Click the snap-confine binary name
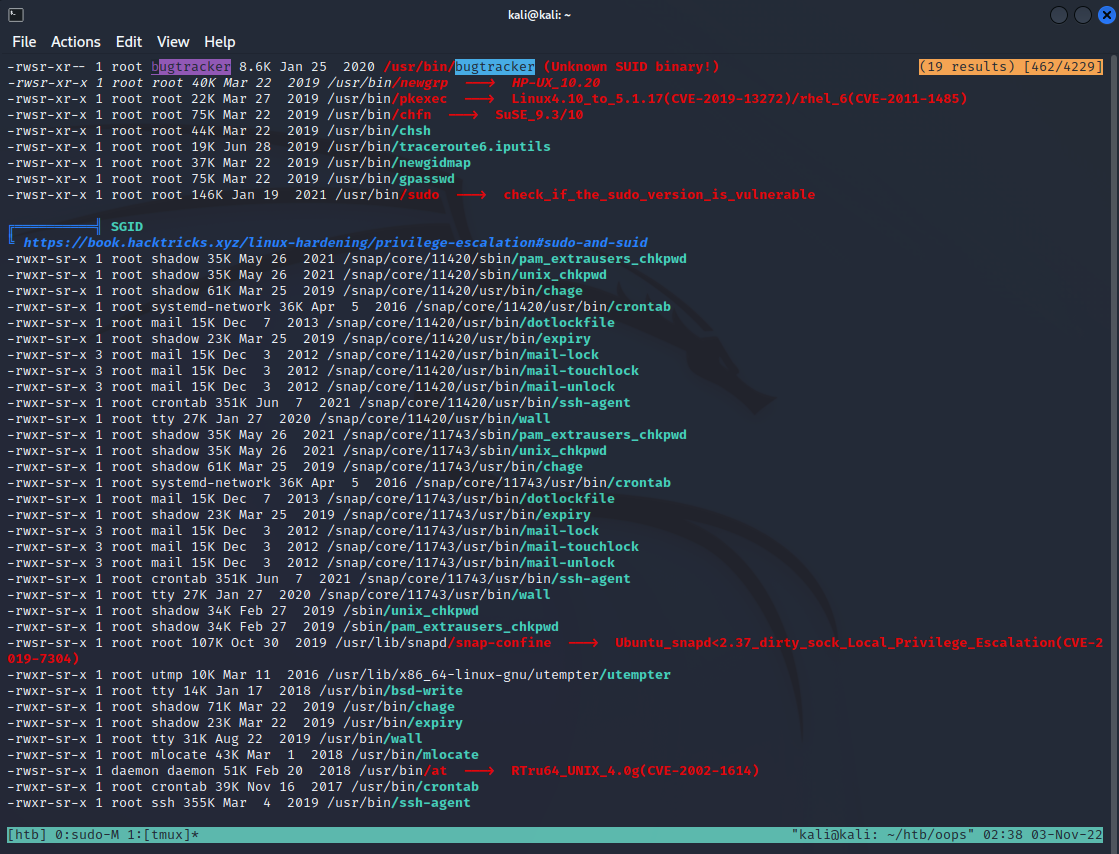Image resolution: width=1119 pixels, height=854 pixels. coord(499,643)
